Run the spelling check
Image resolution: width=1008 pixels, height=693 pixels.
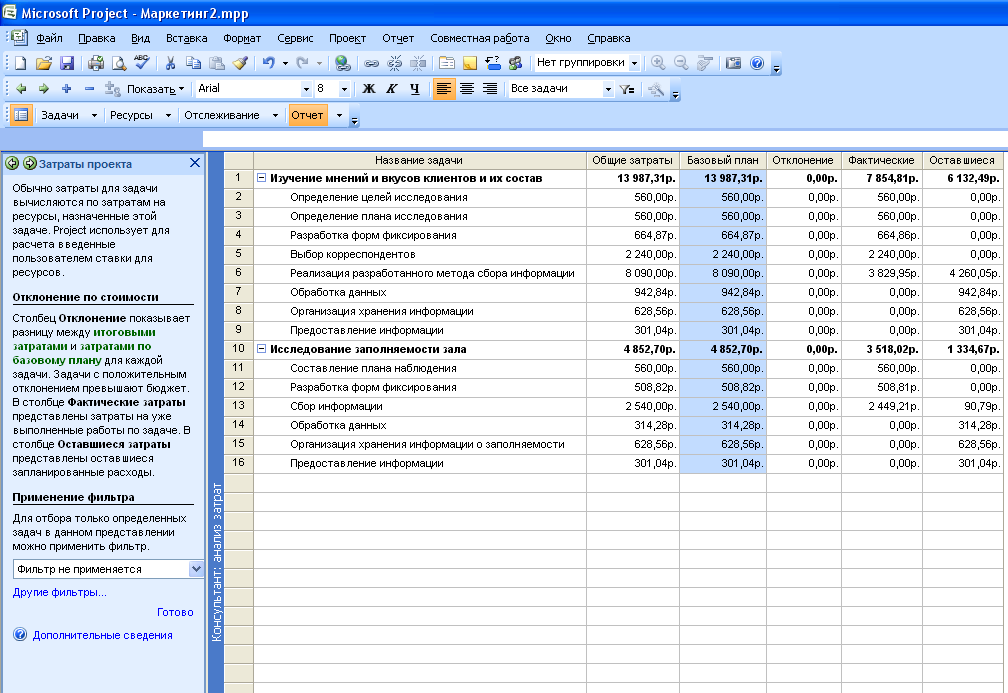pyautogui.click(x=142, y=63)
